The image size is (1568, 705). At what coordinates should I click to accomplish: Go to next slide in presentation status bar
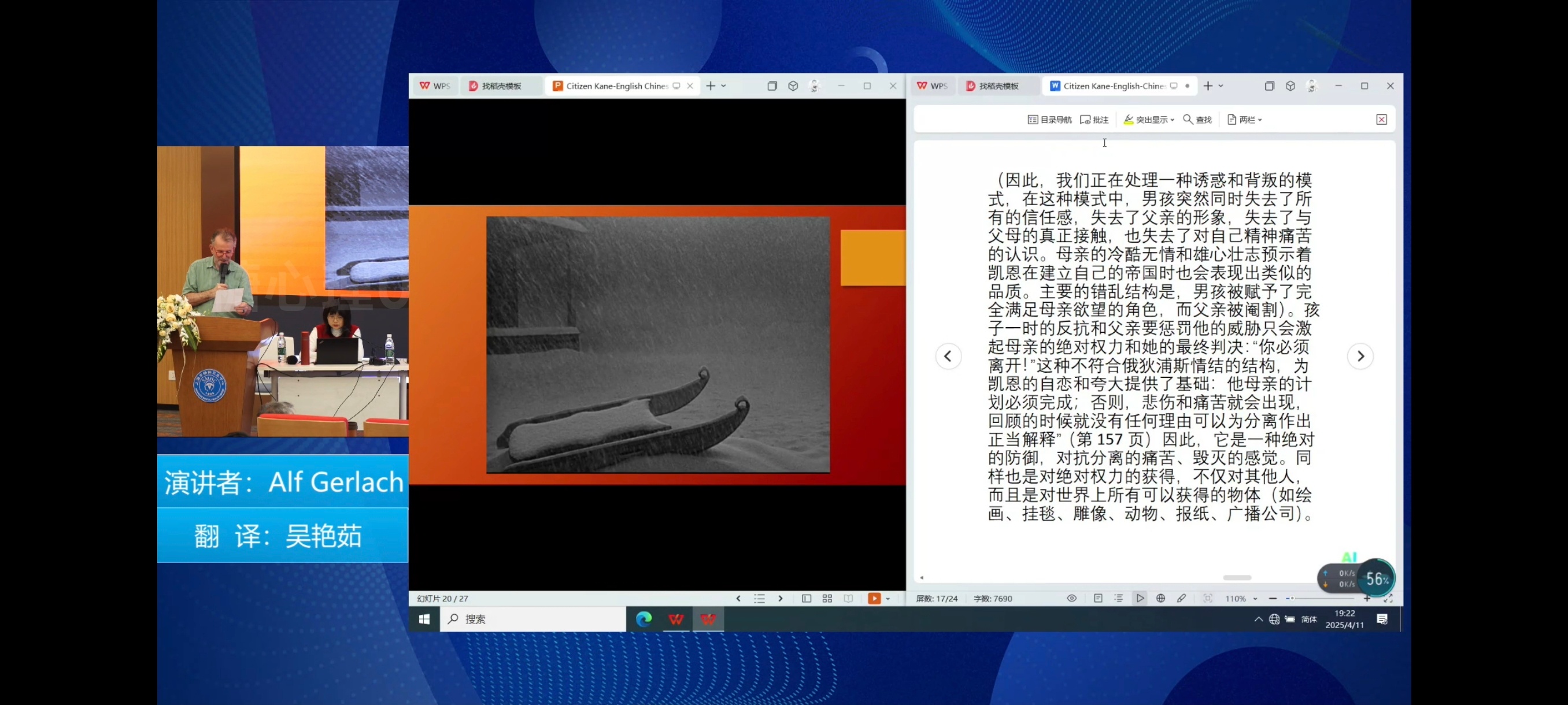pyautogui.click(x=781, y=599)
